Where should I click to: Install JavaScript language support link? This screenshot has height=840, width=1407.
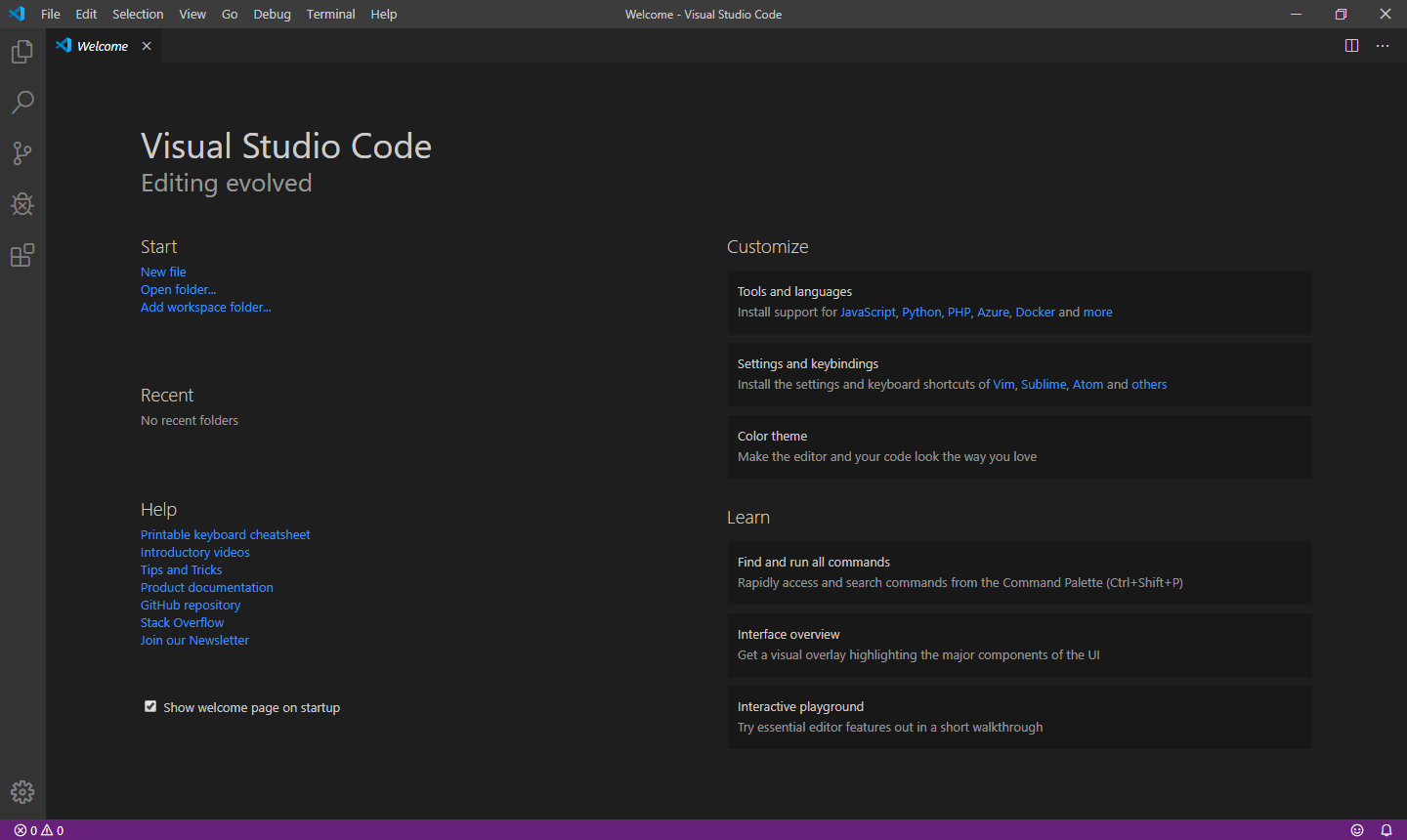[x=868, y=312]
